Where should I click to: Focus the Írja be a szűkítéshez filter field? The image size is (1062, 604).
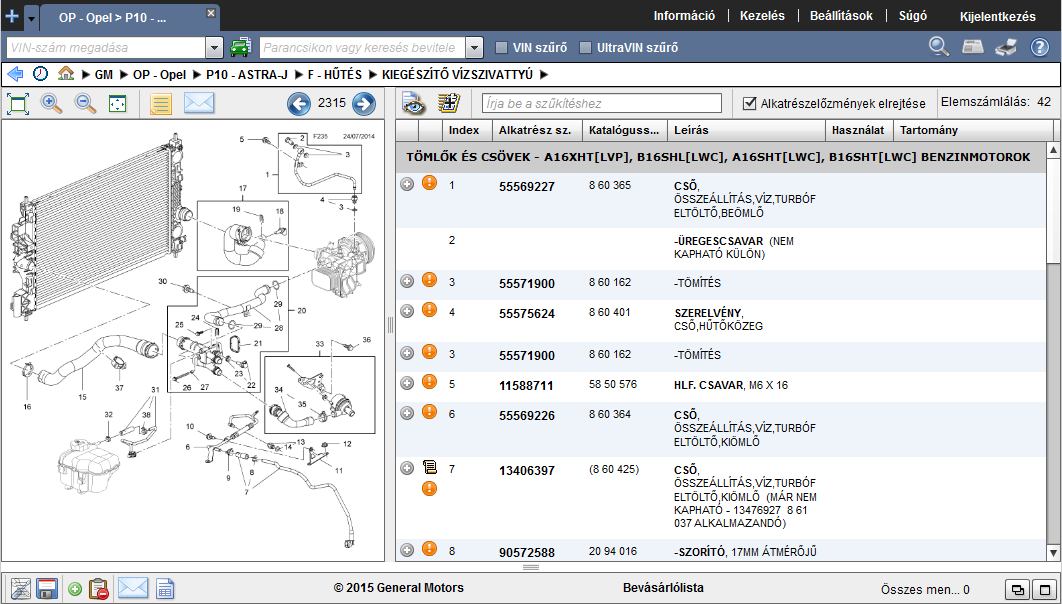coord(601,103)
